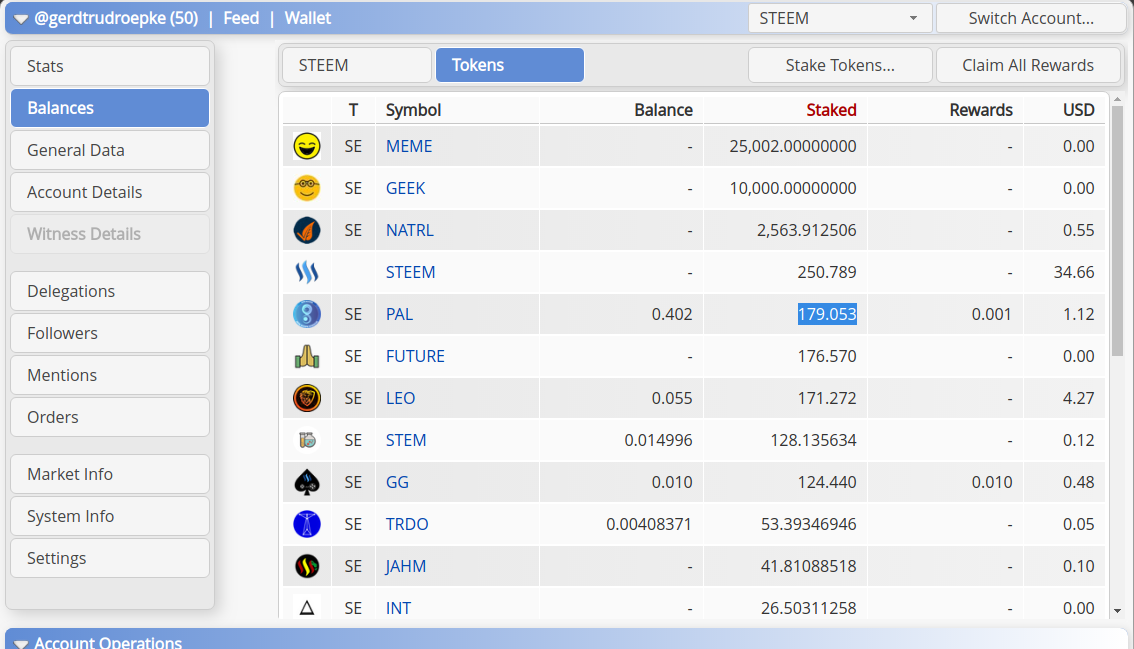
Task: Open the GG symbol link
Action: (x=397, y=482)
